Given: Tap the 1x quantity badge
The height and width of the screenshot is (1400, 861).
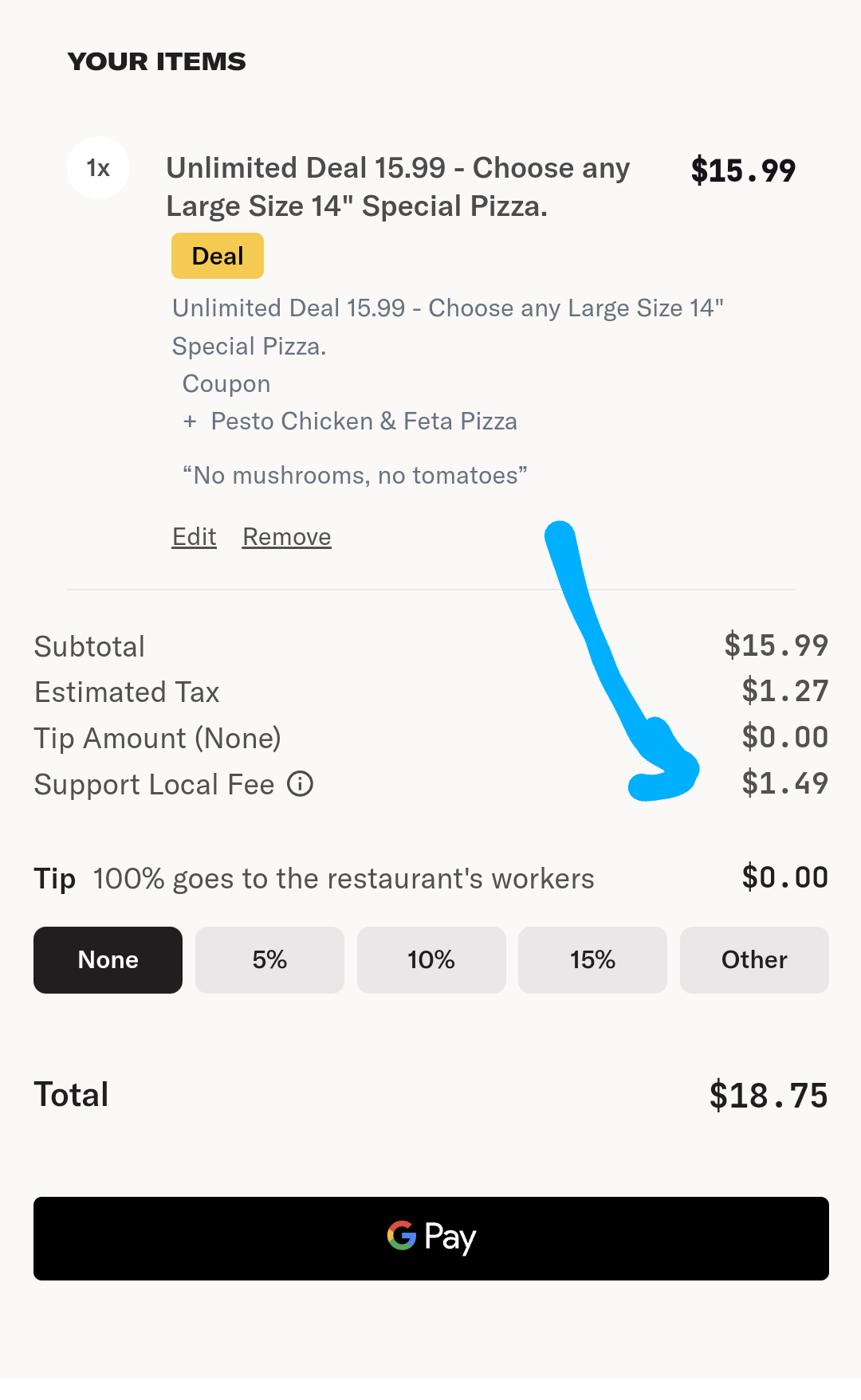Looking at the screenshot, I should 98,168.
